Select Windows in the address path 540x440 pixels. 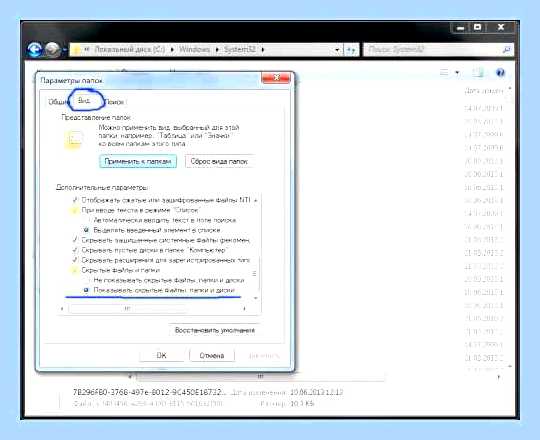pyautogui.click(x=194, y=49)
